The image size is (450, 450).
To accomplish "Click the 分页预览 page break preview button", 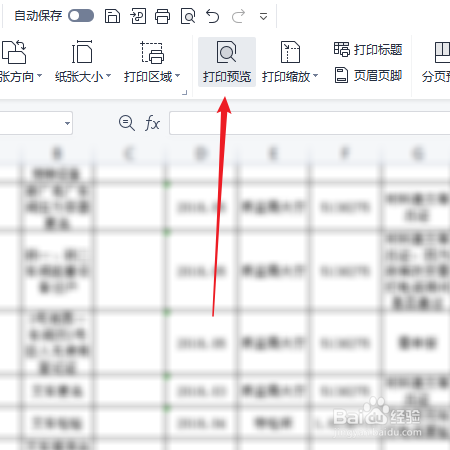I will click(436, 62).
